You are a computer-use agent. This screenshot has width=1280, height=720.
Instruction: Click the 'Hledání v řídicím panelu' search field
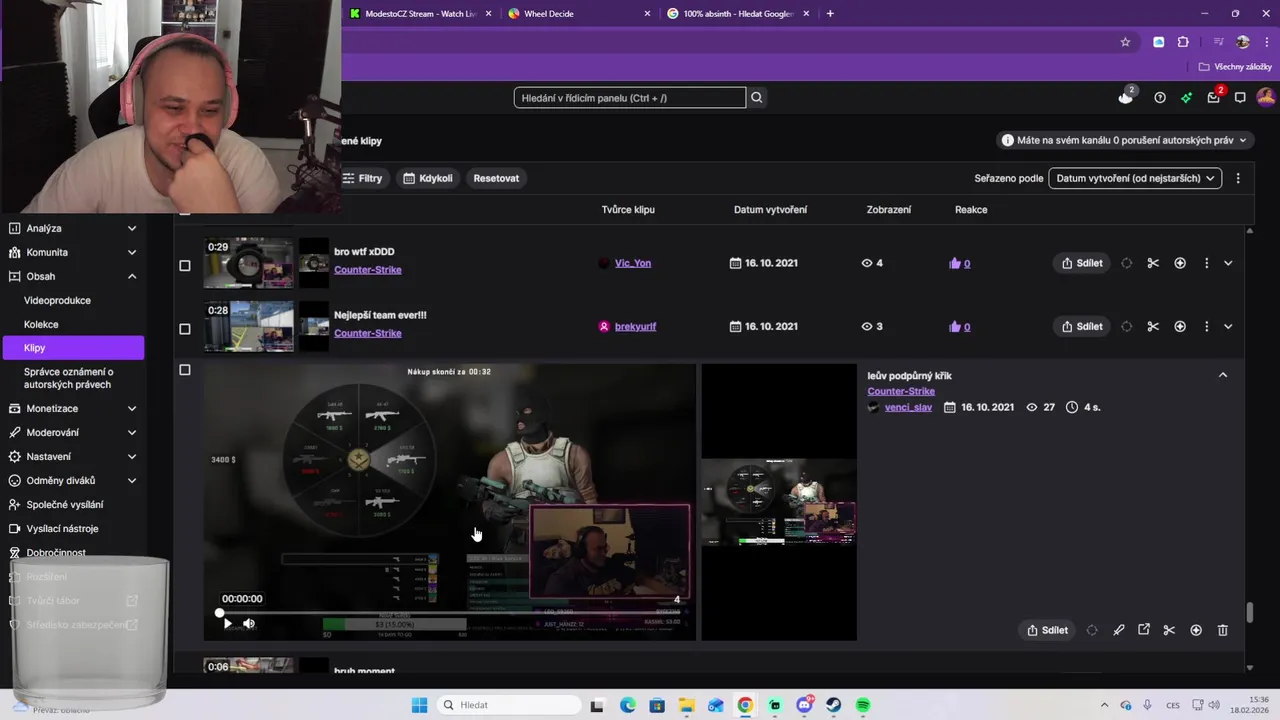[x=630, y=97]
